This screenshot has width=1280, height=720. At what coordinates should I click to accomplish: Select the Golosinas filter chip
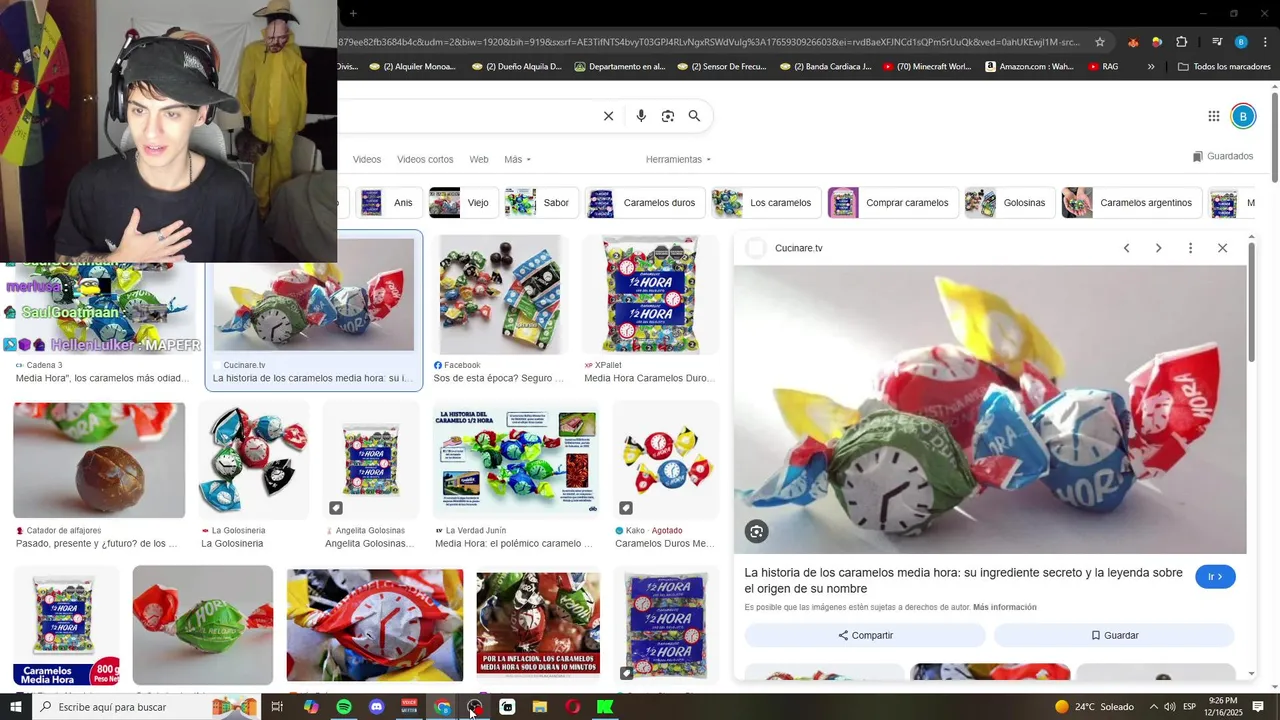(x=1008, y=203)
